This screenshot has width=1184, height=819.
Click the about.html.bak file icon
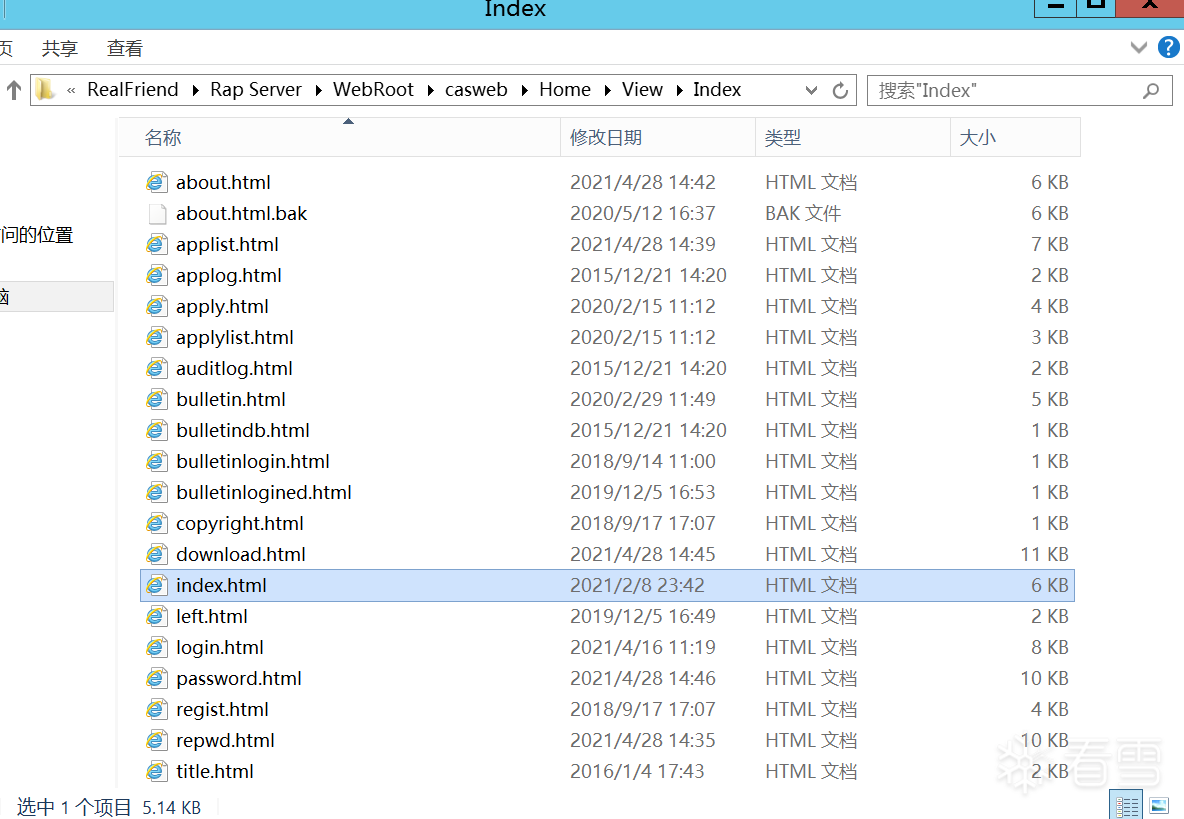point(156,213)
